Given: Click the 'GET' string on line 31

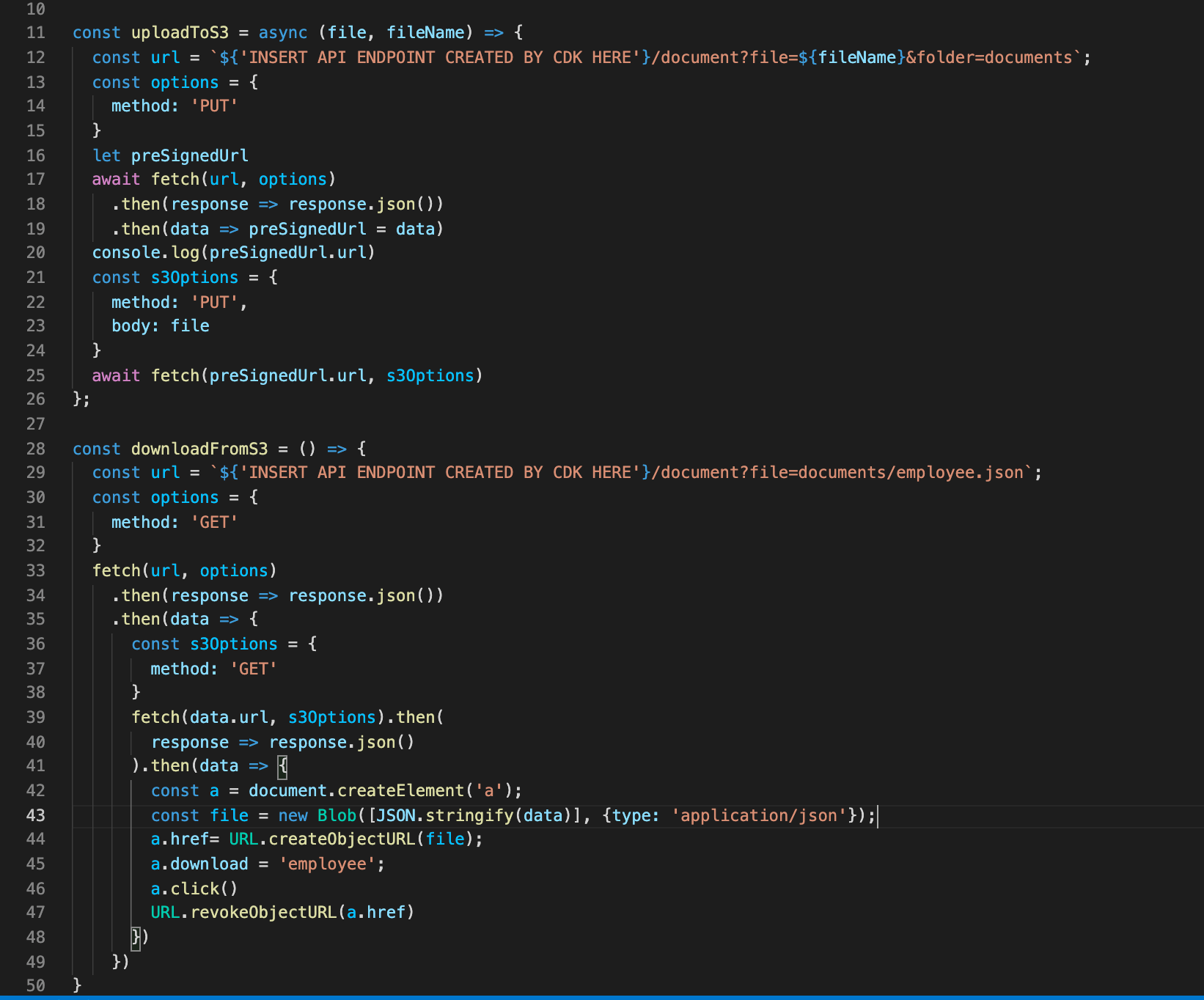Looking at the screenshot, I should 214,522.
